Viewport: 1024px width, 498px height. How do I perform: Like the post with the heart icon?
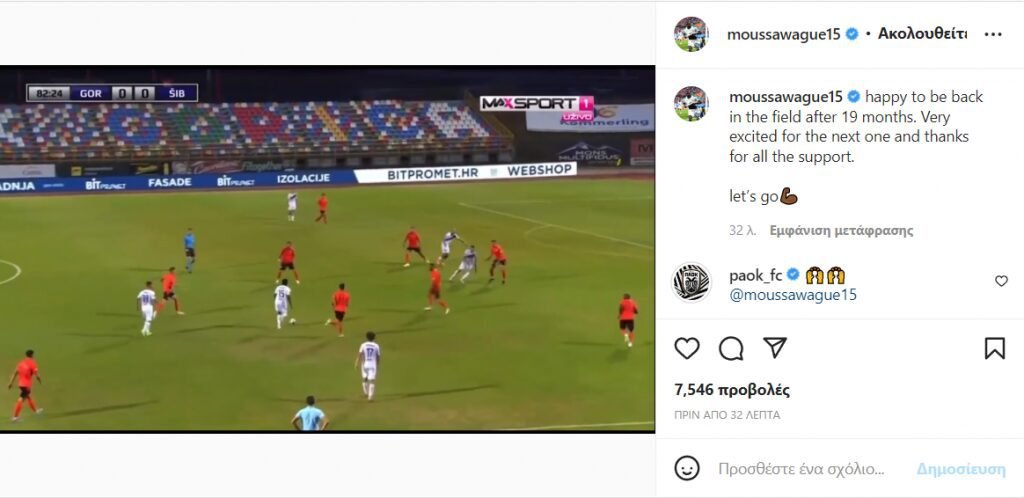(x=686, y=349)
